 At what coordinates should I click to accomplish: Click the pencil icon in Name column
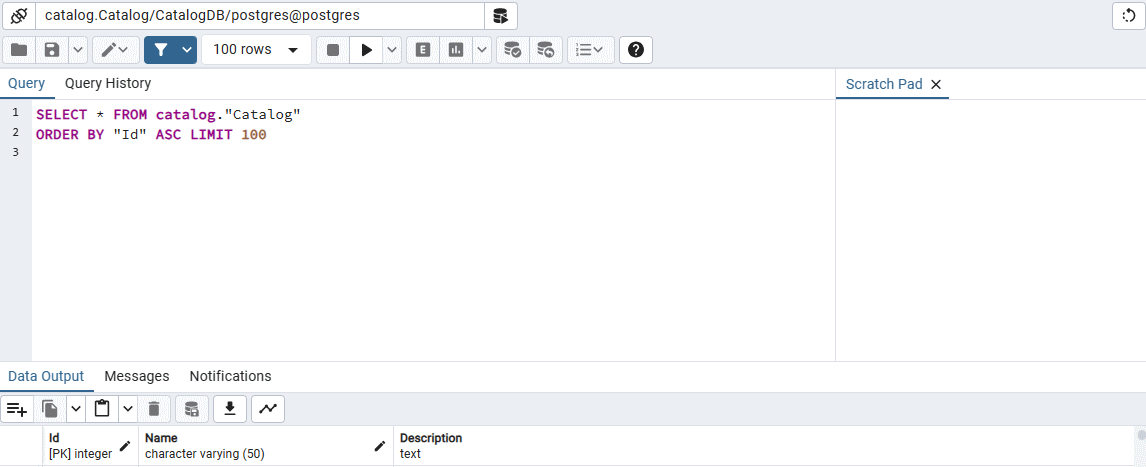pos(380,446)
